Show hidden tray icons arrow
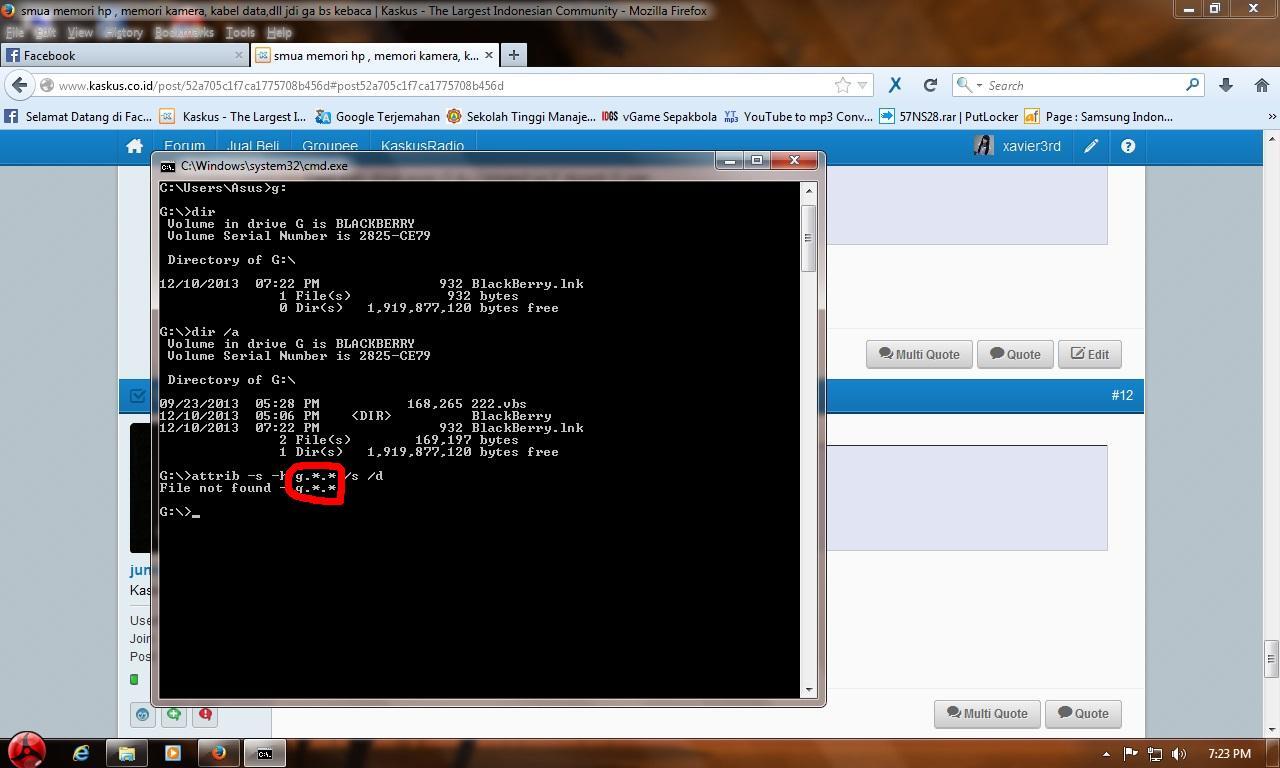Screen dimensions: 1280x768 1106,754
